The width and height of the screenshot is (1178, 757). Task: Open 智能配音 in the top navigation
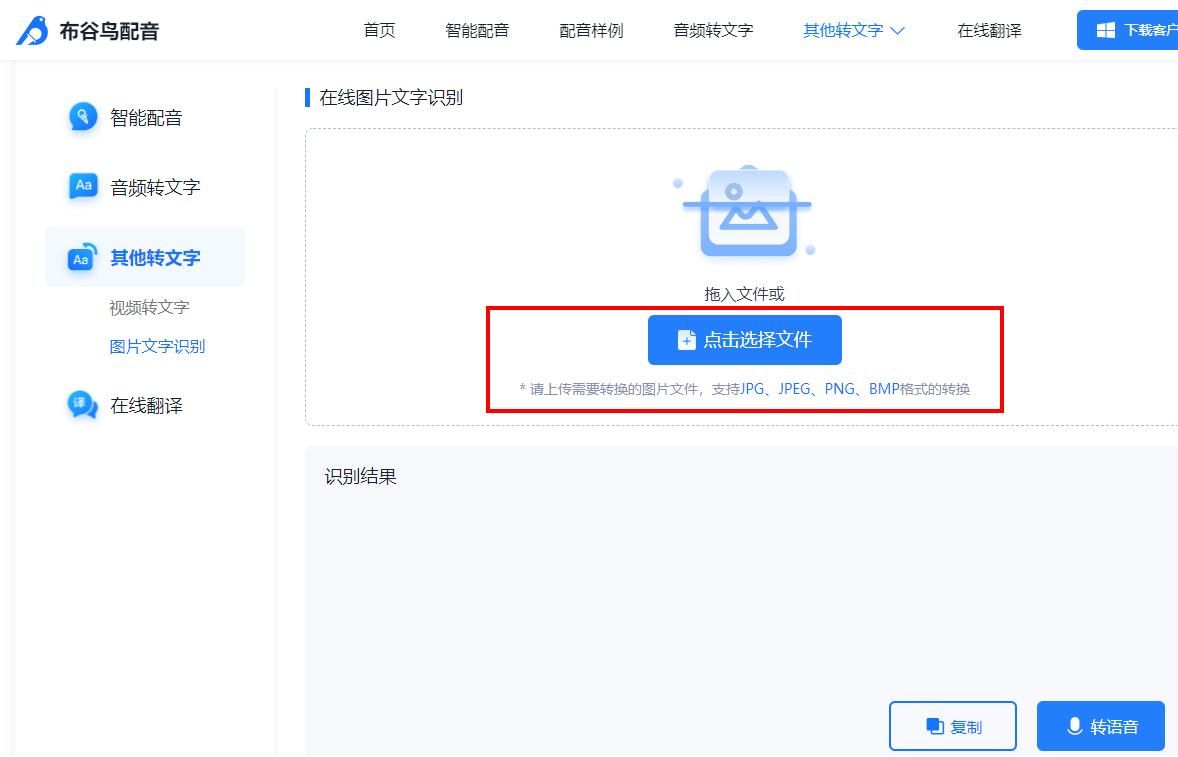point(477,30)
